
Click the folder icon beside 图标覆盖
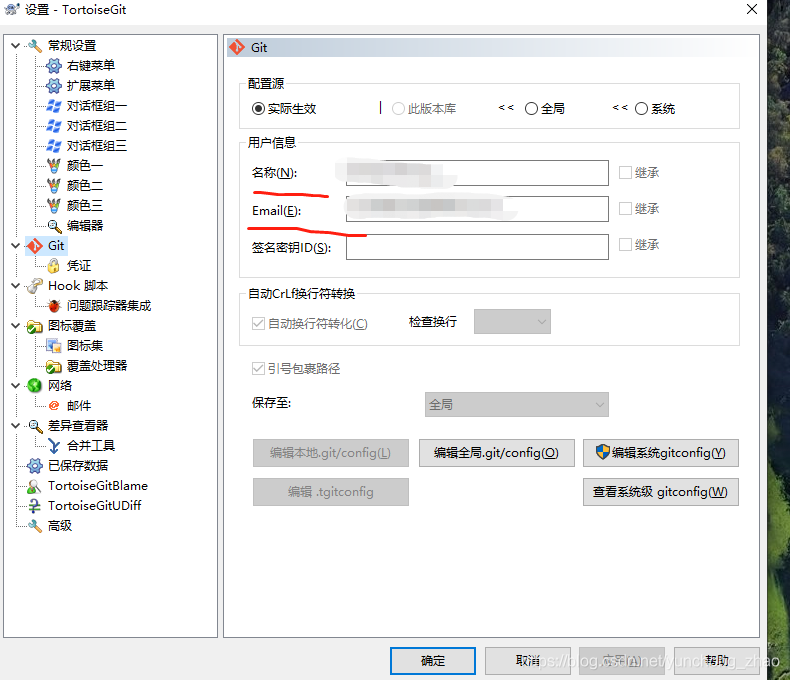[x=35, y=326]
